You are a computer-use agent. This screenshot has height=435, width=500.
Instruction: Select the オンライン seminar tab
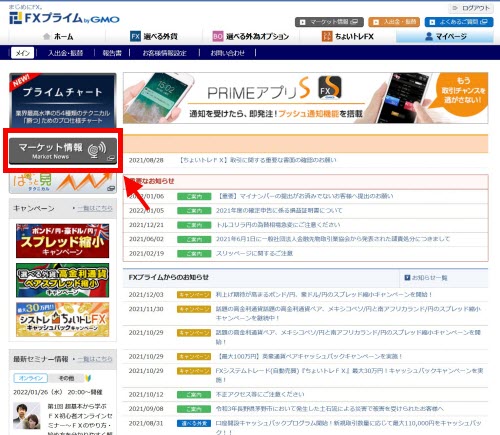(31, 378)
